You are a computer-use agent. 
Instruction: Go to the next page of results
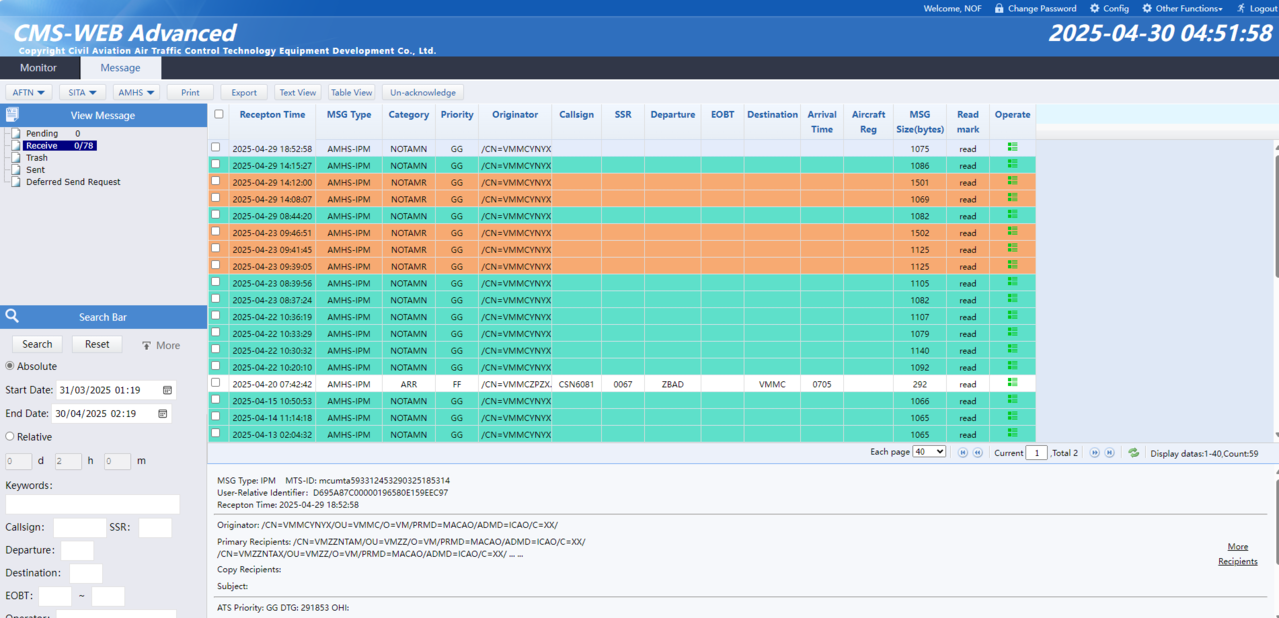coord(1094,453)
